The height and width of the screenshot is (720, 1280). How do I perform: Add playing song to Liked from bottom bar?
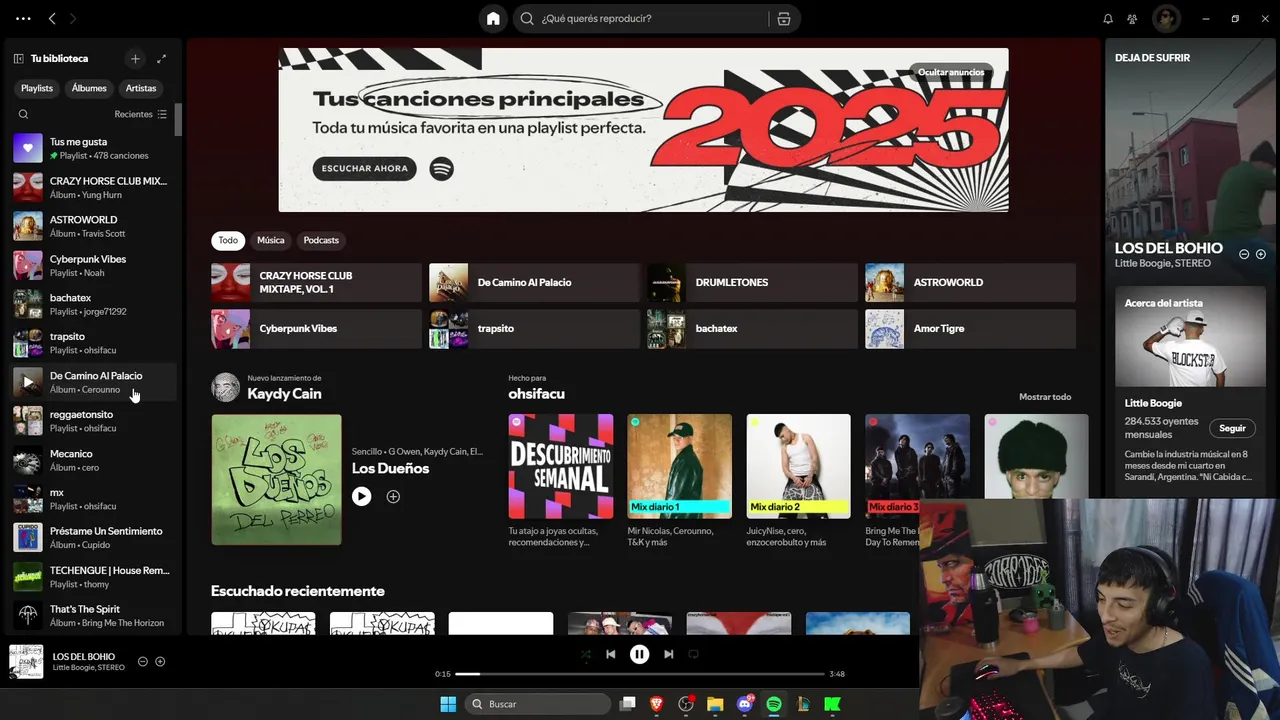coord(160,661)
